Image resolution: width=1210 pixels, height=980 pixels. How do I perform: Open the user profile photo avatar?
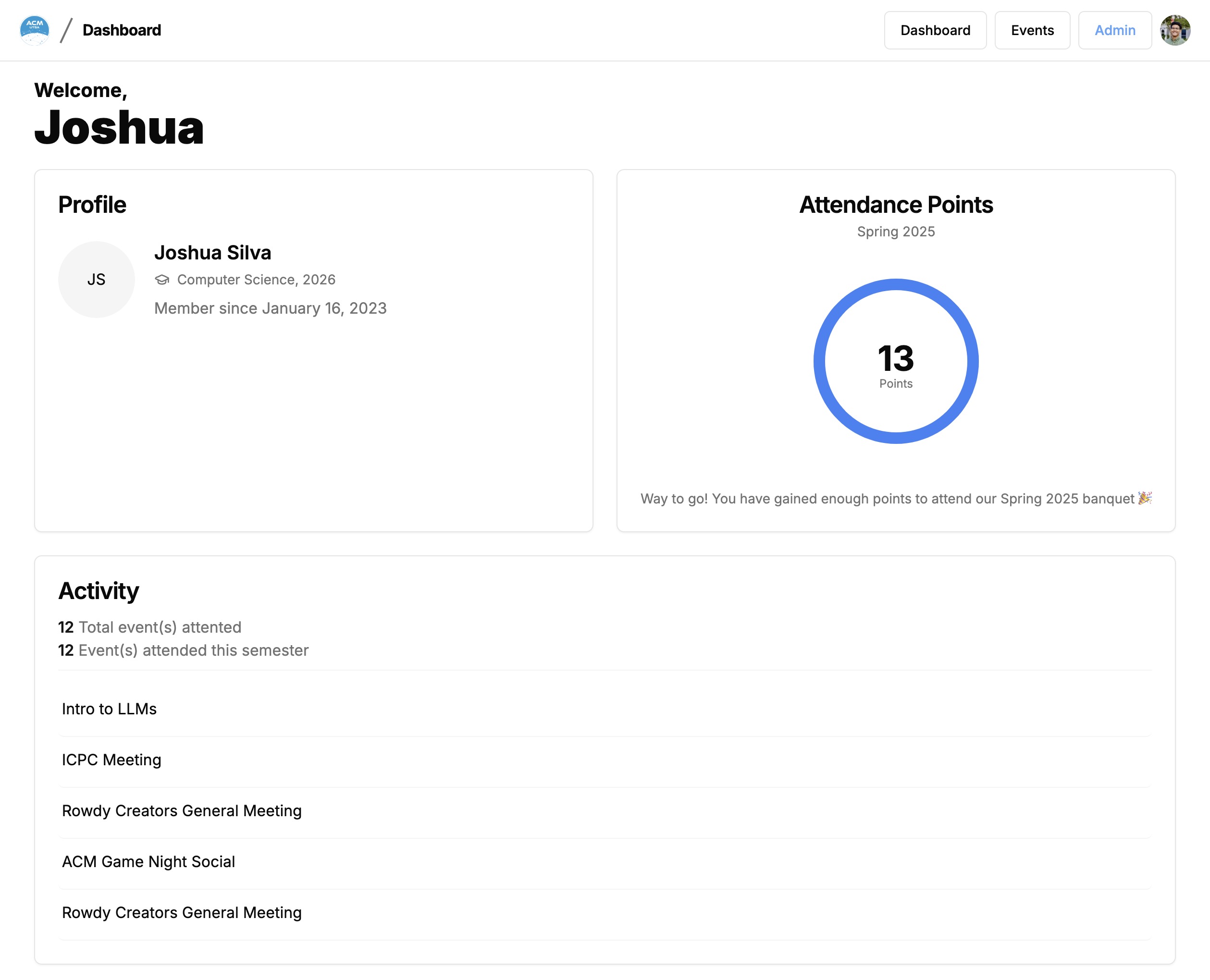click(1175, 30)
